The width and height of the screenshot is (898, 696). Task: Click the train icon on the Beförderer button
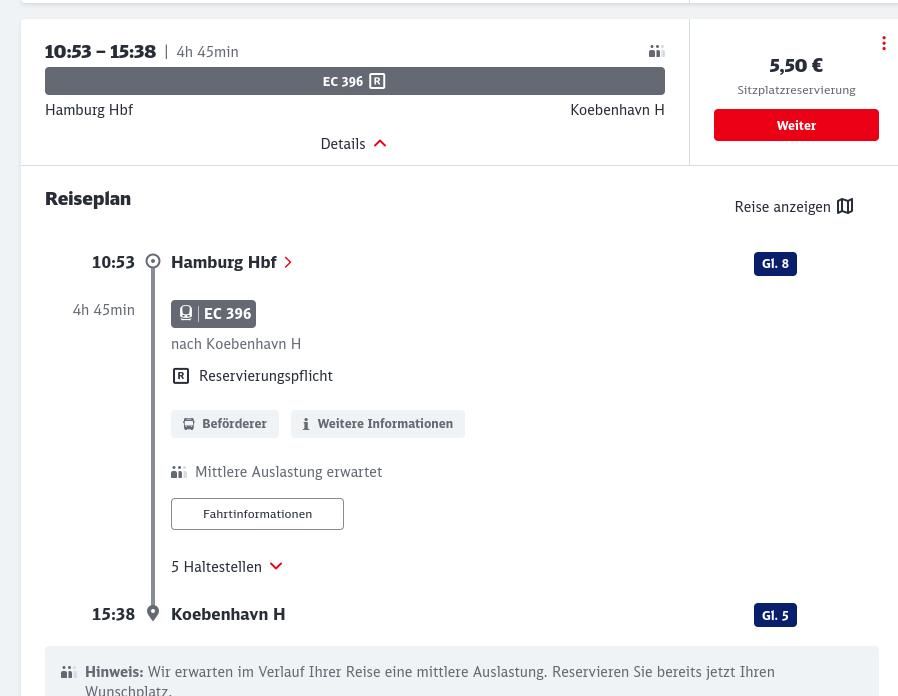(x=189, y=423)
